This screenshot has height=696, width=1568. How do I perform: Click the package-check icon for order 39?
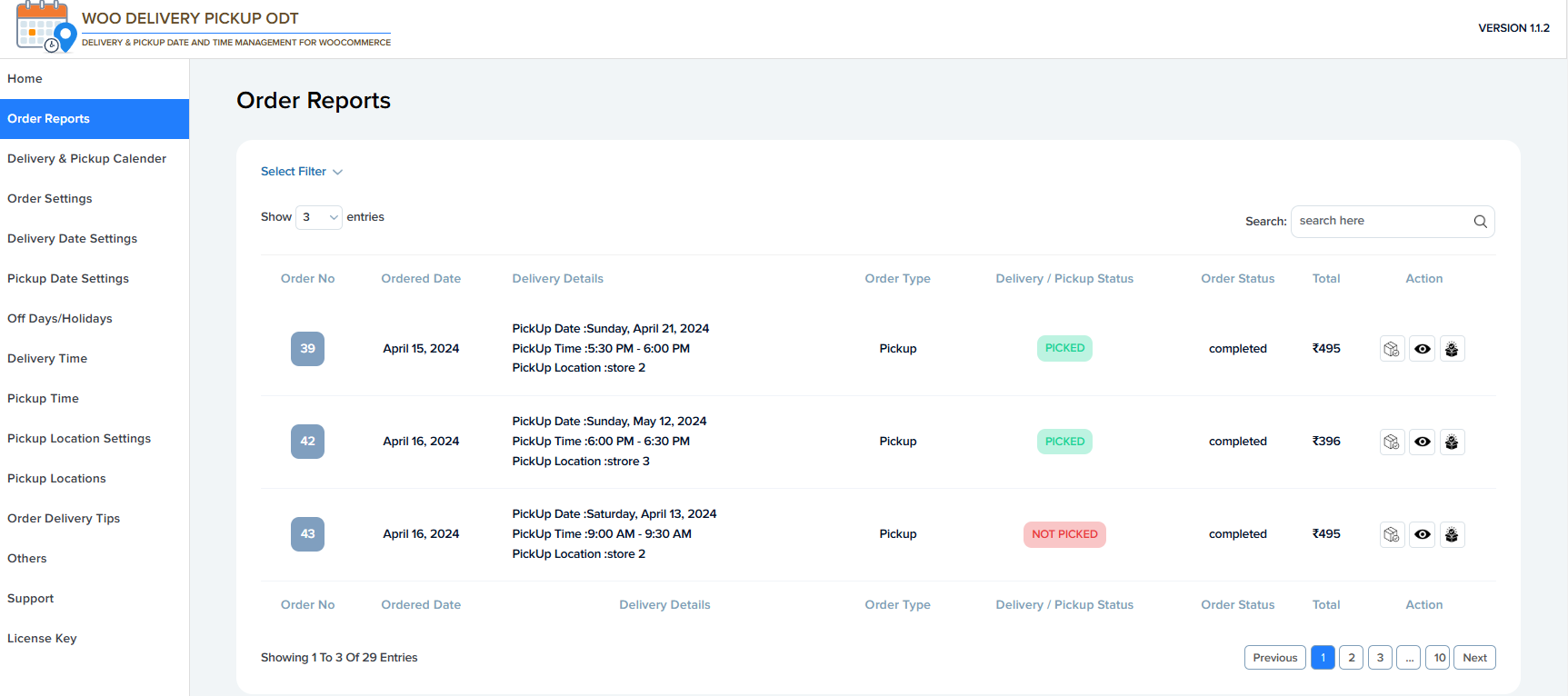[x=1392, y=349]
